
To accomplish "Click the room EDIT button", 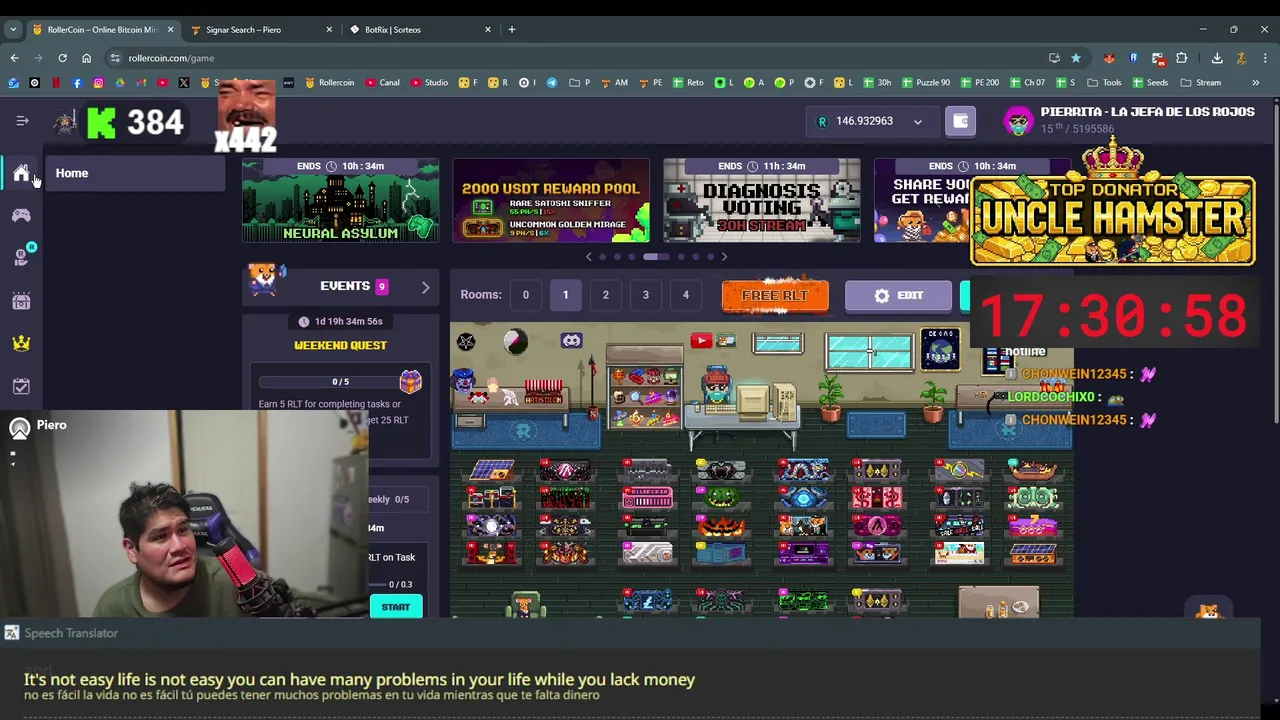I will 898,296.
